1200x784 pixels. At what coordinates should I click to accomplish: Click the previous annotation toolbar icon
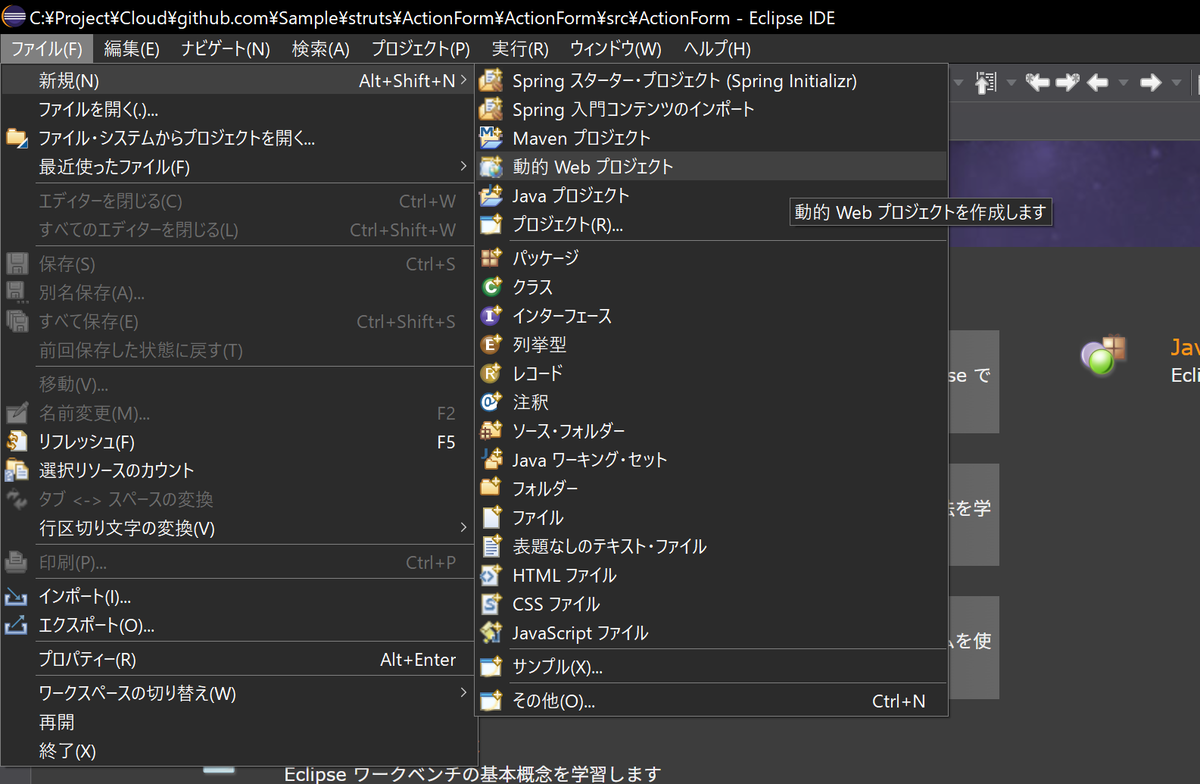click(987, 83)
